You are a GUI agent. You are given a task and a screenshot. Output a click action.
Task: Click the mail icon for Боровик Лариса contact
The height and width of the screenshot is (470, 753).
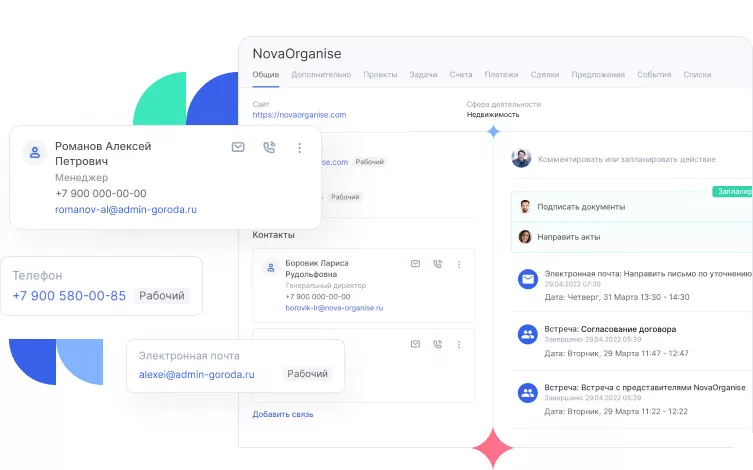(415, 264)
